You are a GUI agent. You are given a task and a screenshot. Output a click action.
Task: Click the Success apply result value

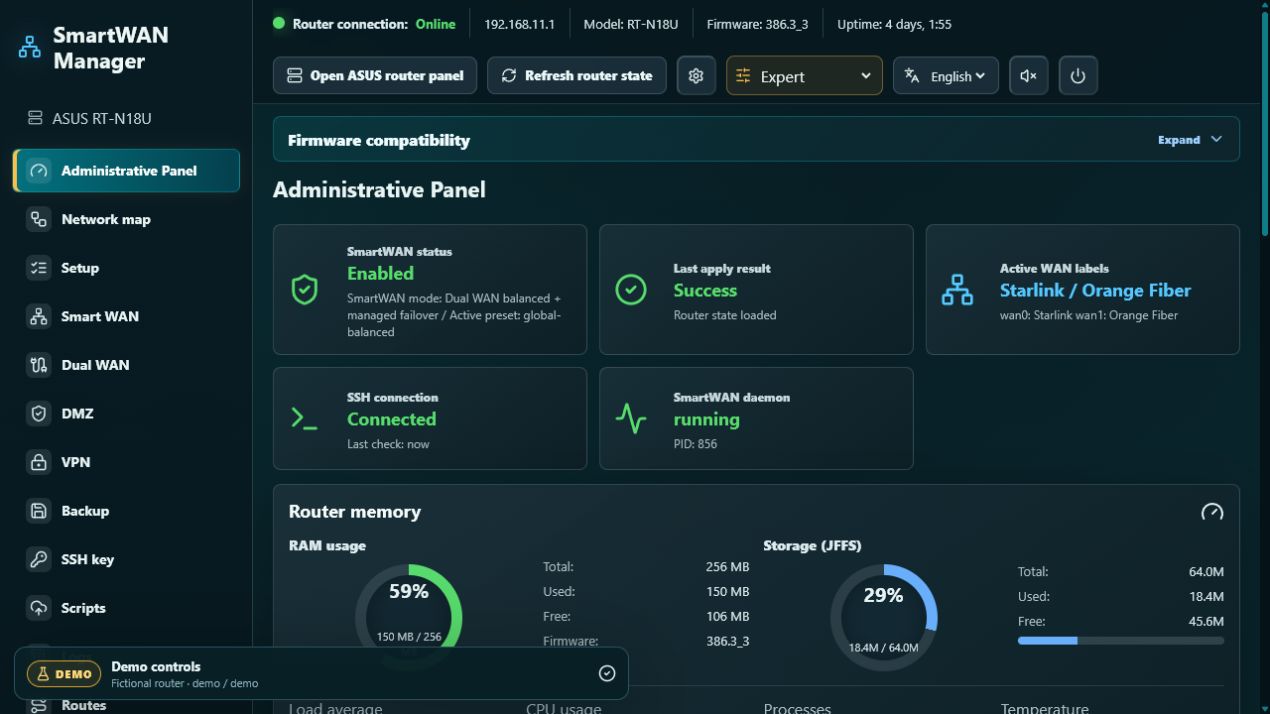[x=705, y=290]
